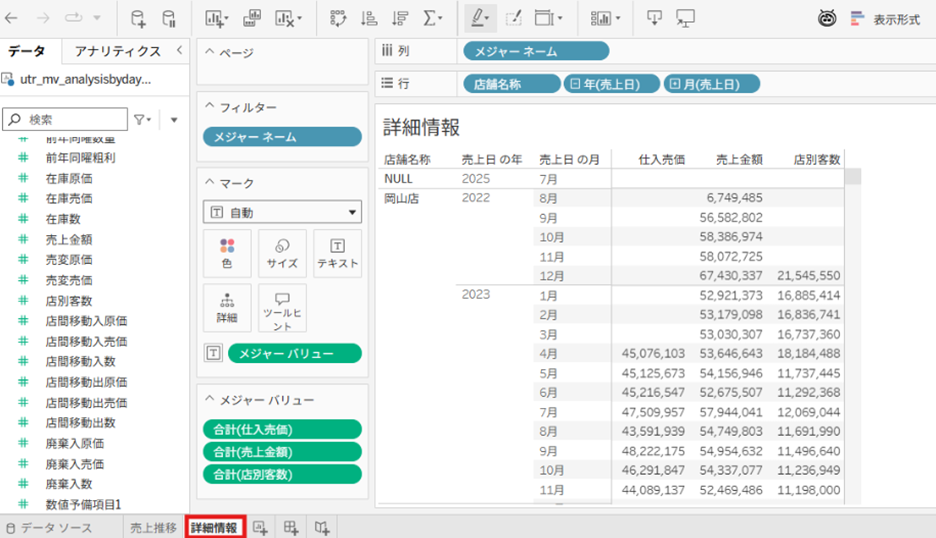
Task: Open the field filter funnel menu
Action: (x=142, y=119)
